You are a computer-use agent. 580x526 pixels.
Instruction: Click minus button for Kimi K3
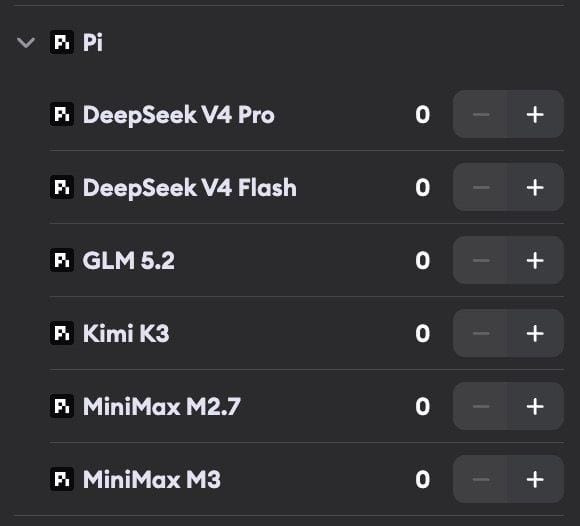point(481,333)
